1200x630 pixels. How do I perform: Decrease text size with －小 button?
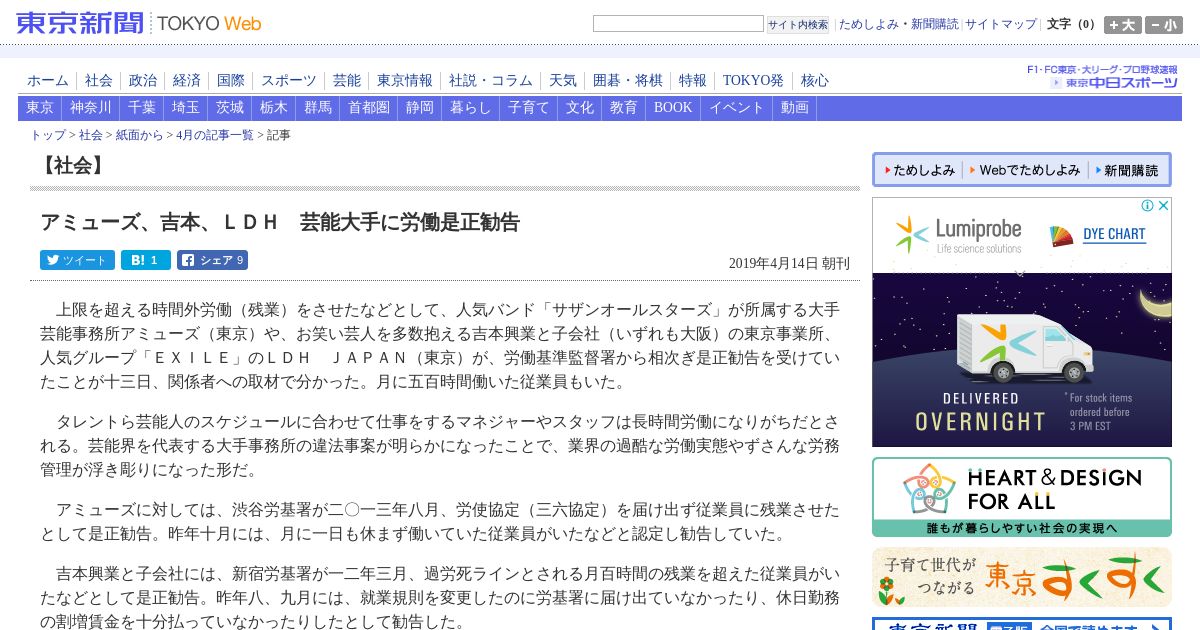(1164, 25)
